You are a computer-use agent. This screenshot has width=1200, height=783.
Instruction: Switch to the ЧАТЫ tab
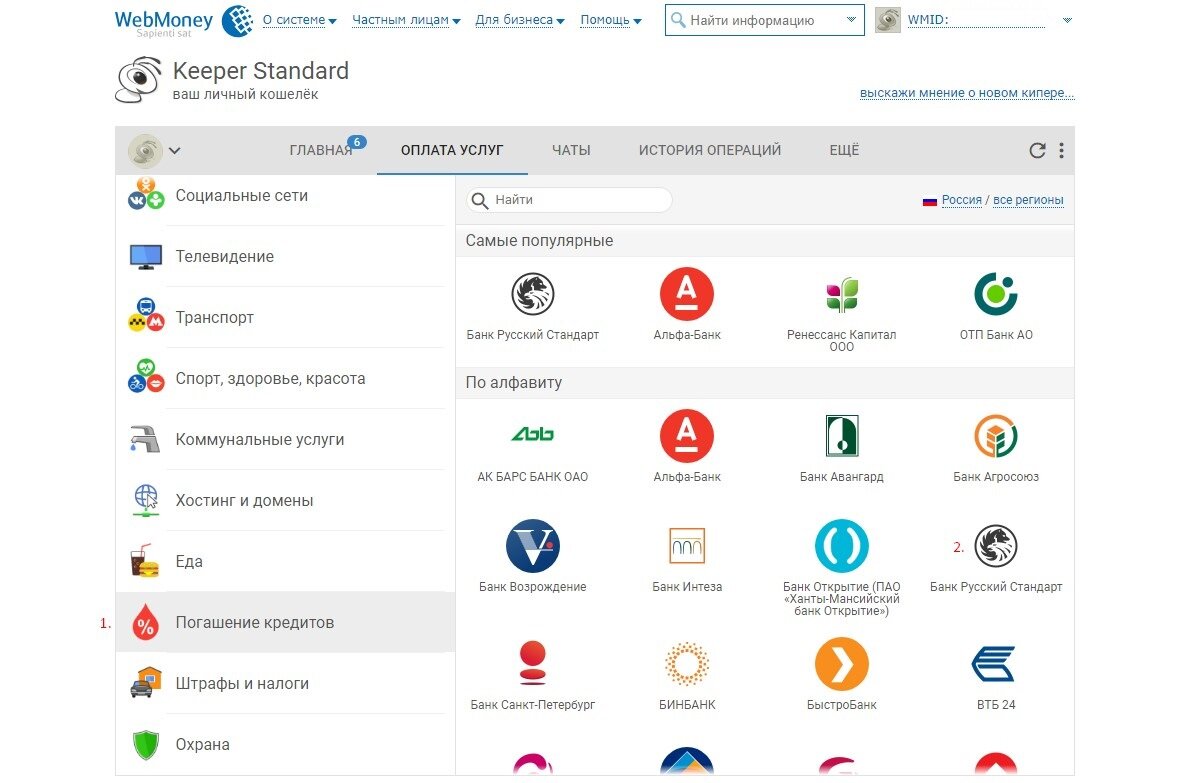pyautogui.click(x=571, y=151)
